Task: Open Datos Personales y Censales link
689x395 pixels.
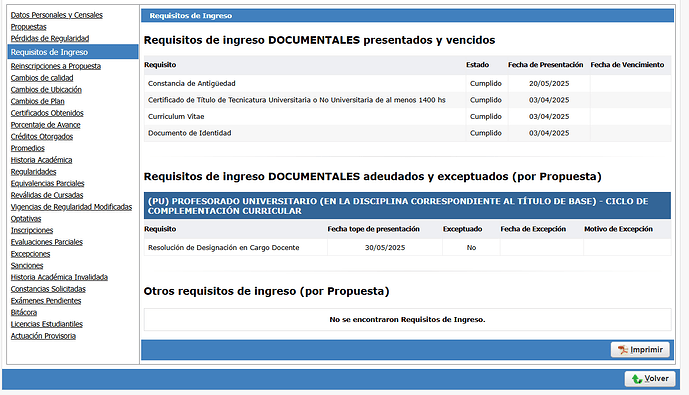Action: 57,15
